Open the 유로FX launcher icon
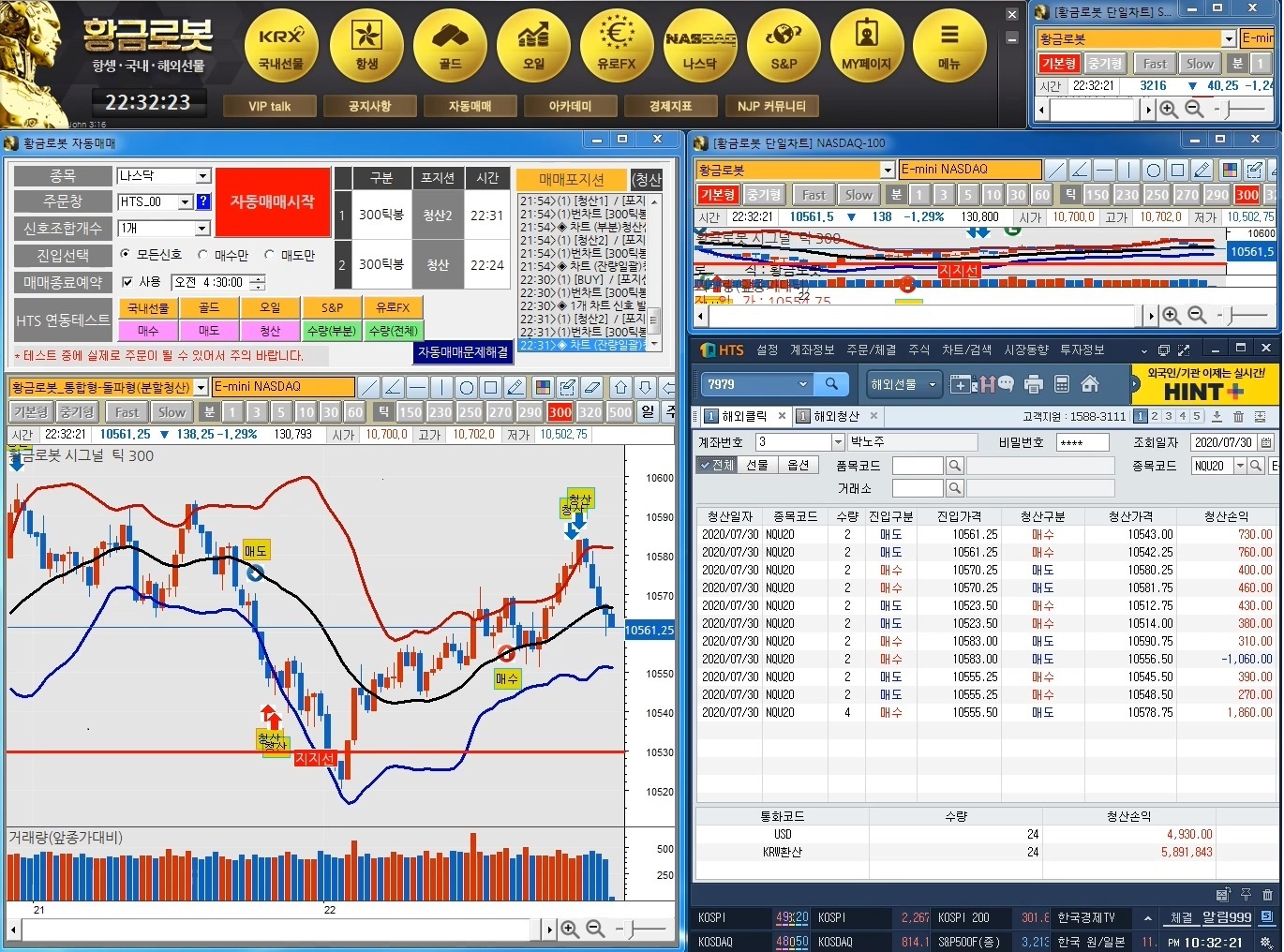Image resolution: width=1284 pixels, height=952 pixels. click(617, 46)
